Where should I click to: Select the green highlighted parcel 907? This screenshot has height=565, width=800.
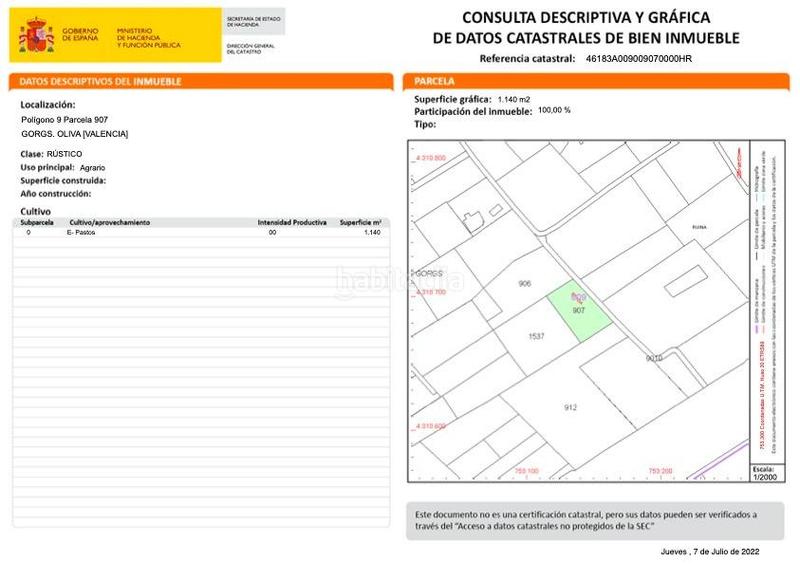pos(580,315)
